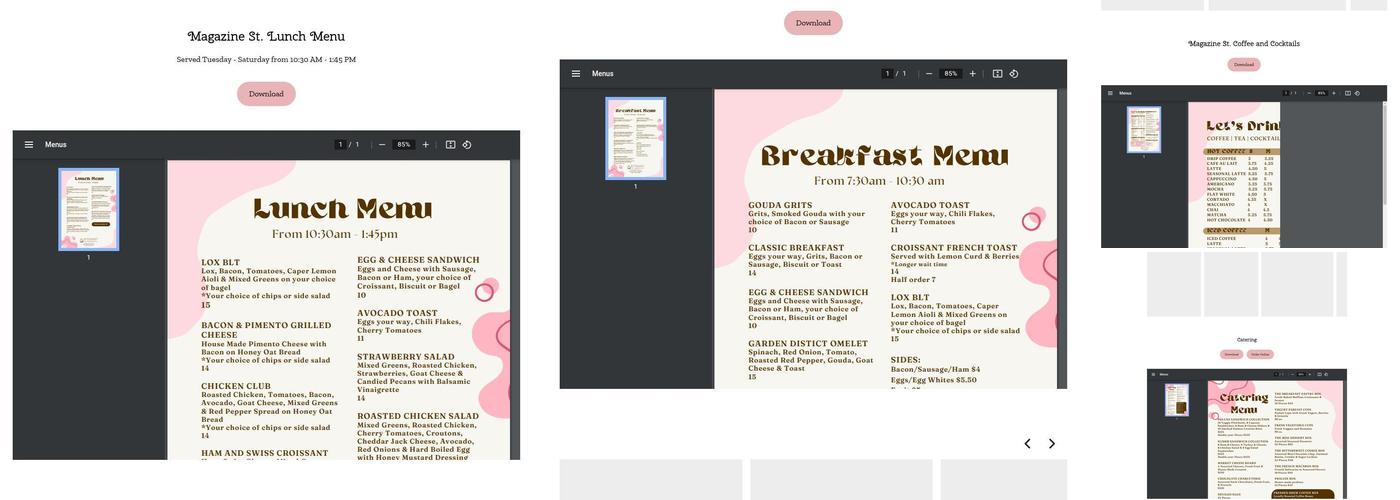The height and width of the screenshot is (500, 1400).
Task: Download the Catering menu
Action: tap(1231, 354)
